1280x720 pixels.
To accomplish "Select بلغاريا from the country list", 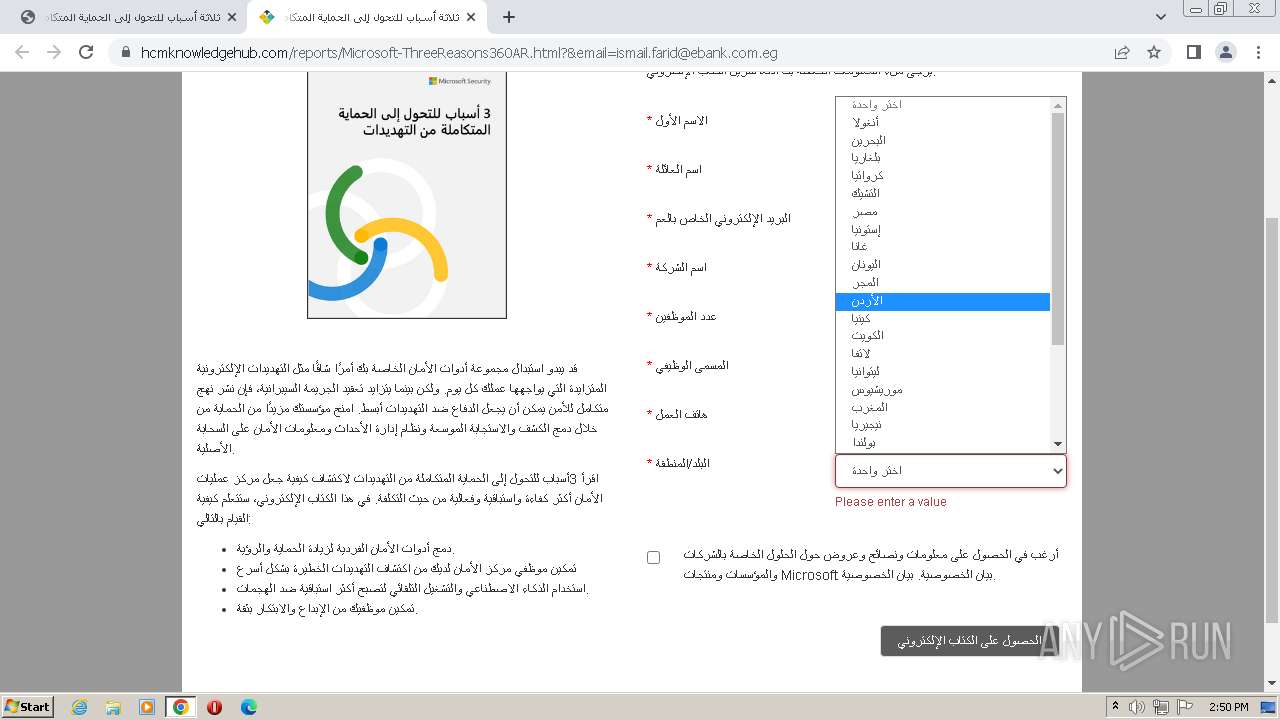I will pos(943,158).
